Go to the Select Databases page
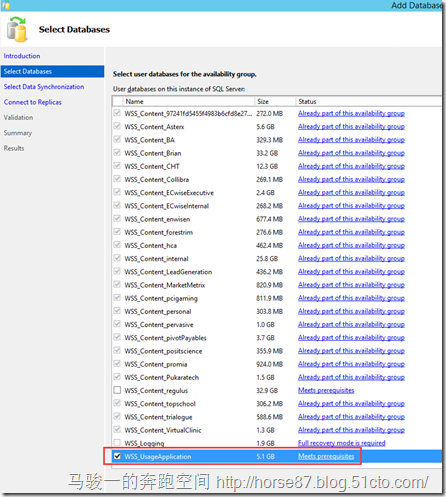The width and height of the screenshot is (446, 497). (52, 71)
